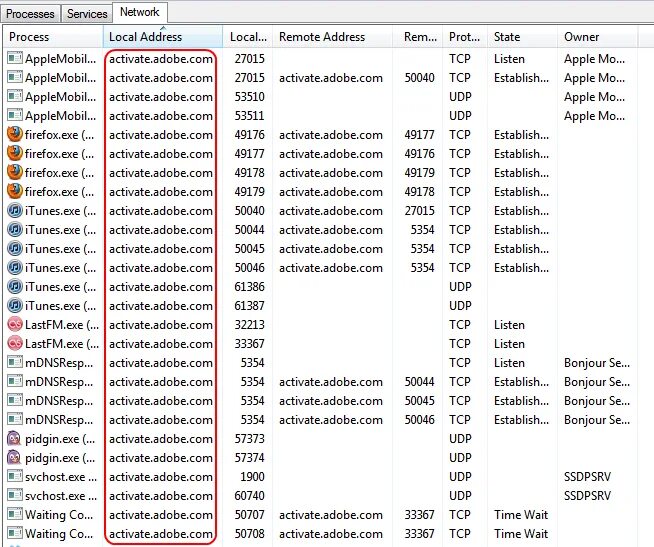Click Firefox icon on port 49178 row

[15, 172]
